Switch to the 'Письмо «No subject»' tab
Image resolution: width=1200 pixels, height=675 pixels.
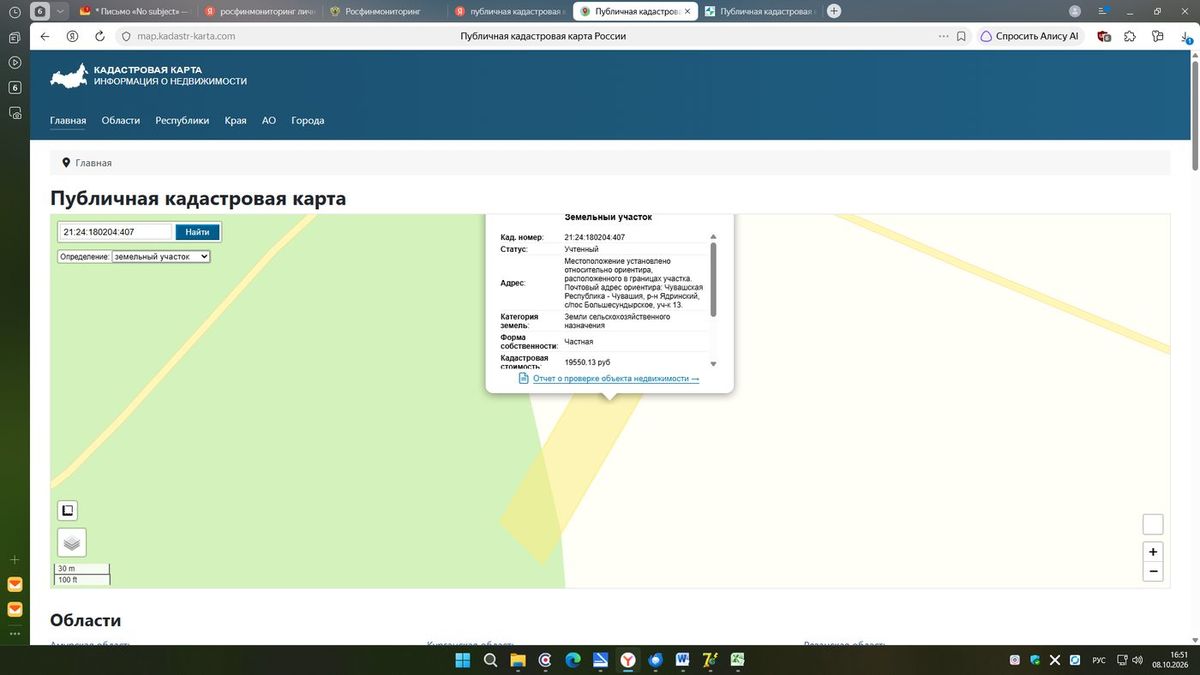tap(133, 11)
